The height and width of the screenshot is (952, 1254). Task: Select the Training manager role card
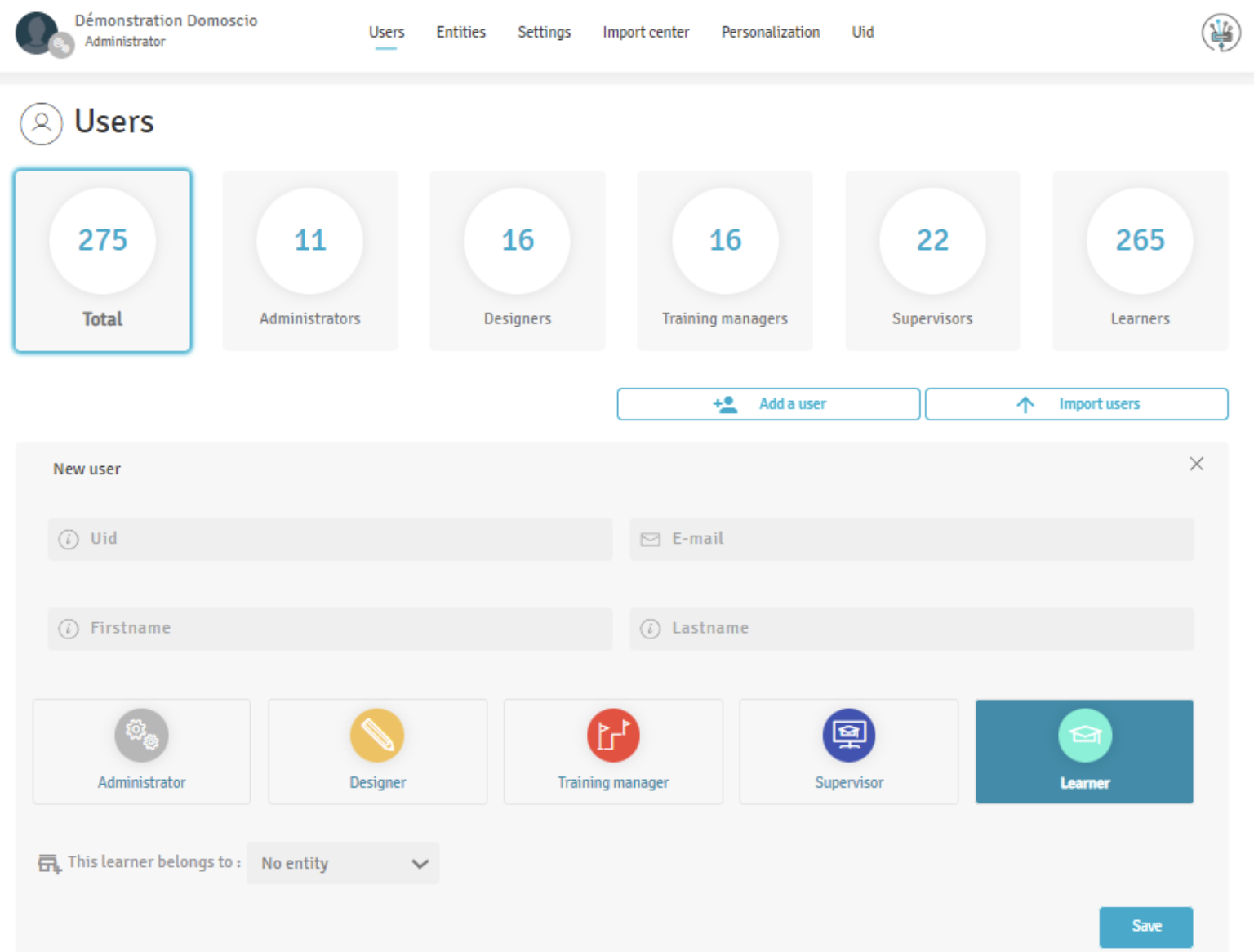pyautogui.click(x=613, y=751)
